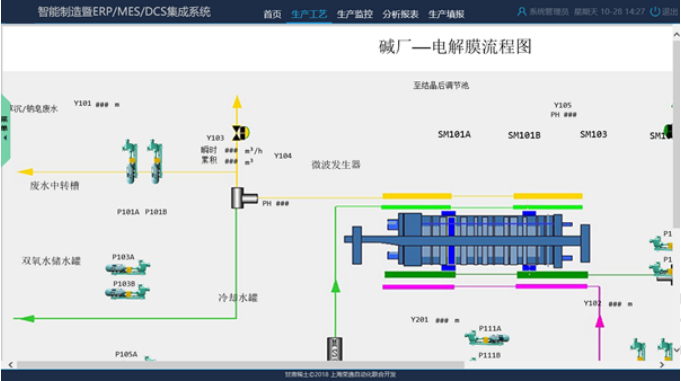Click the magenta upward flow arrow
The width and height of the screenshot is (681, 381).
pos(599,321)
